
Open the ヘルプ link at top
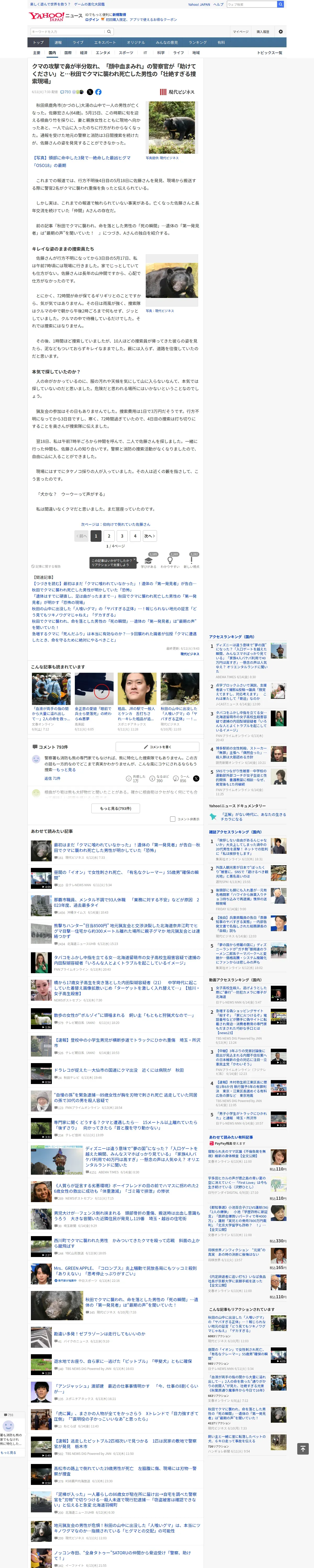coord(218,4)
